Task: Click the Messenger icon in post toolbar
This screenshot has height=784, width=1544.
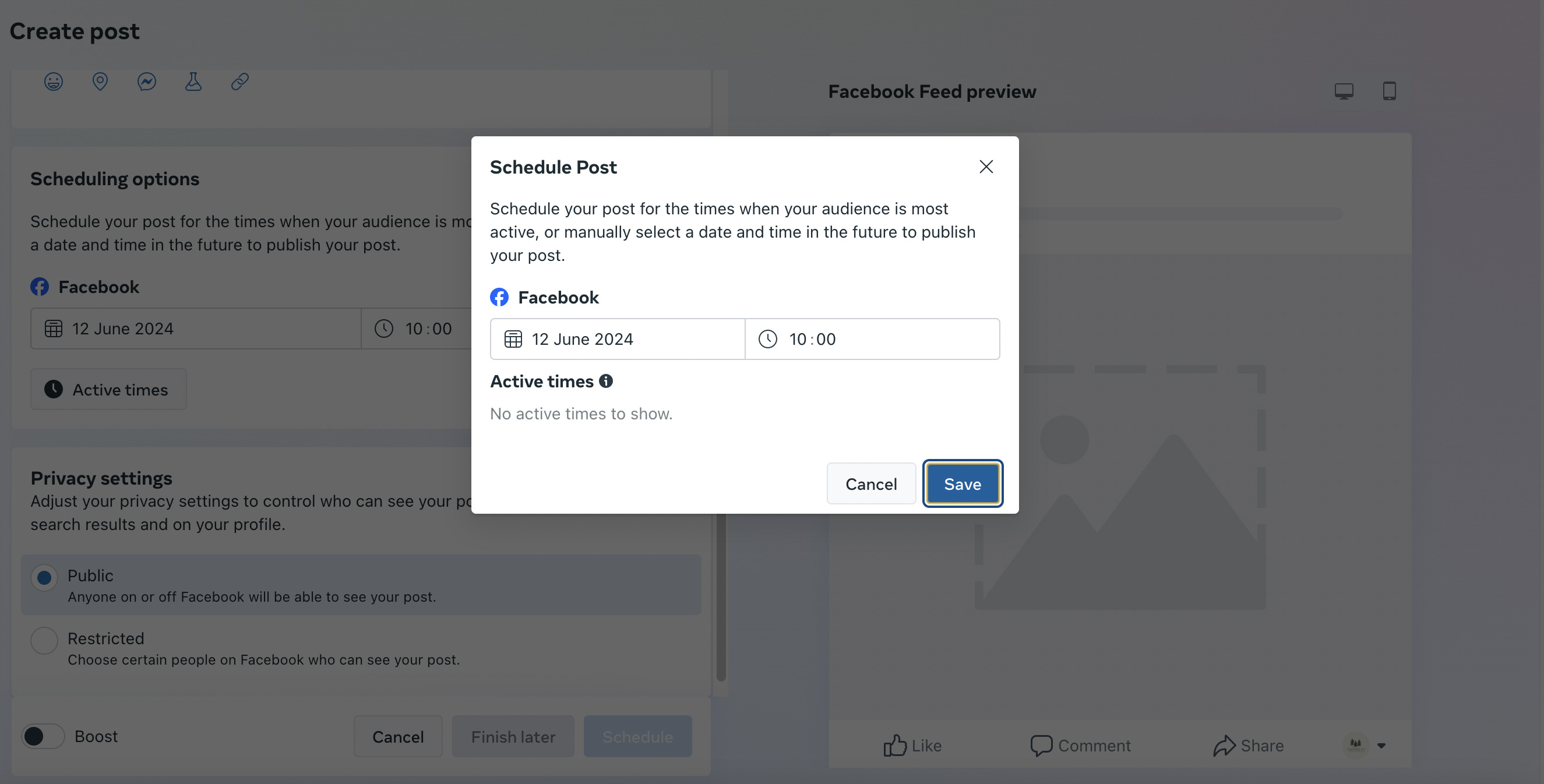Action: coord(147,81)
